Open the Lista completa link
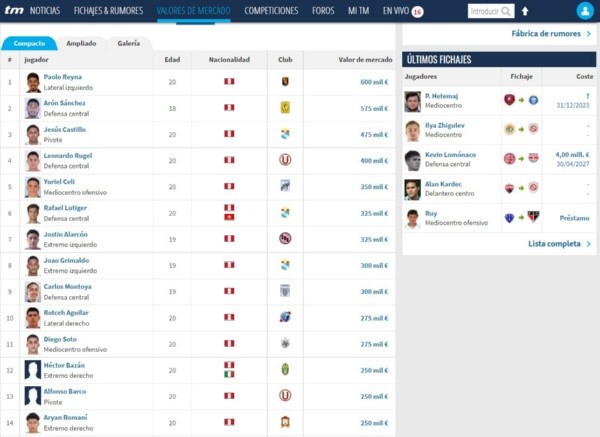 [x=559, y=243]
